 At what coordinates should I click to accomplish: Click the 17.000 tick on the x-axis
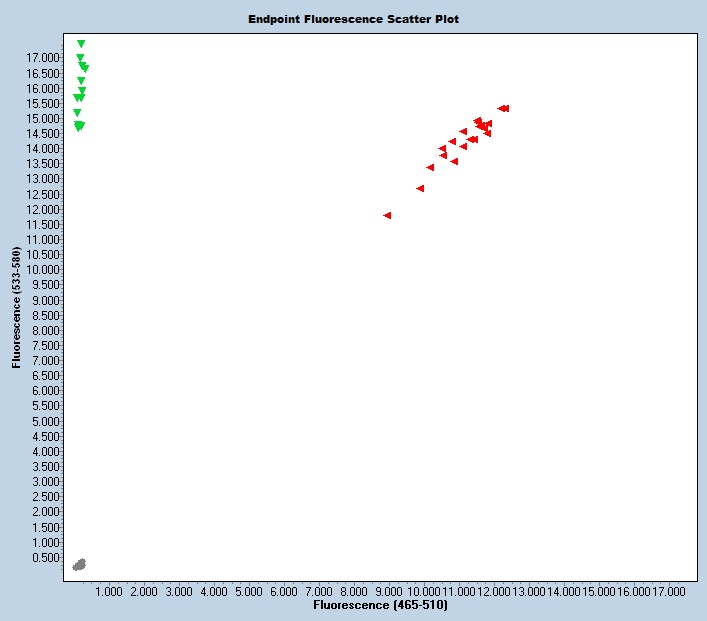click(x=668, y=591)
